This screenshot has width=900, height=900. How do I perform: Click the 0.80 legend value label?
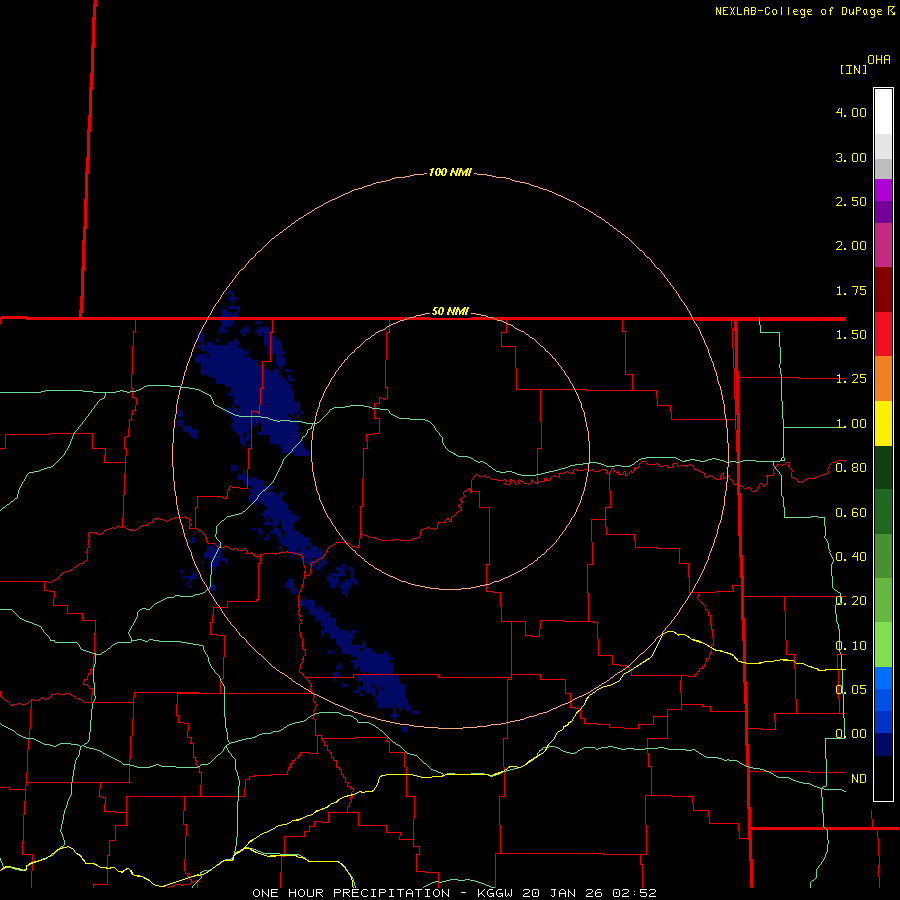(x=851, y=468)
